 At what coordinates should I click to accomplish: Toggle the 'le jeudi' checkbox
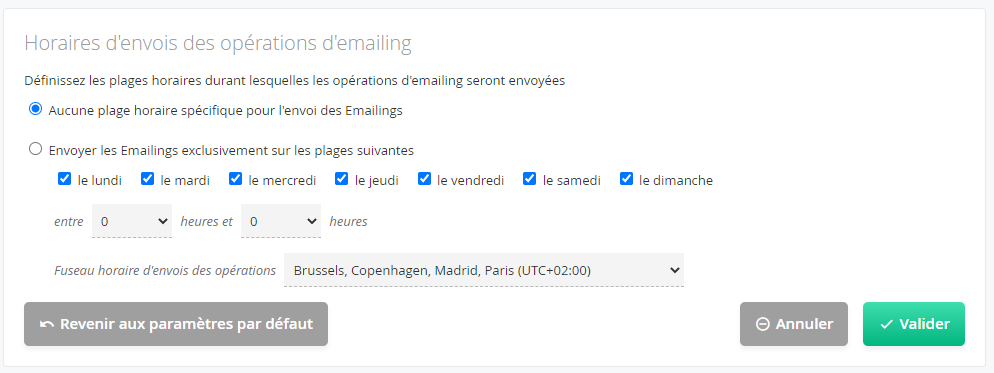pos(342,179)
